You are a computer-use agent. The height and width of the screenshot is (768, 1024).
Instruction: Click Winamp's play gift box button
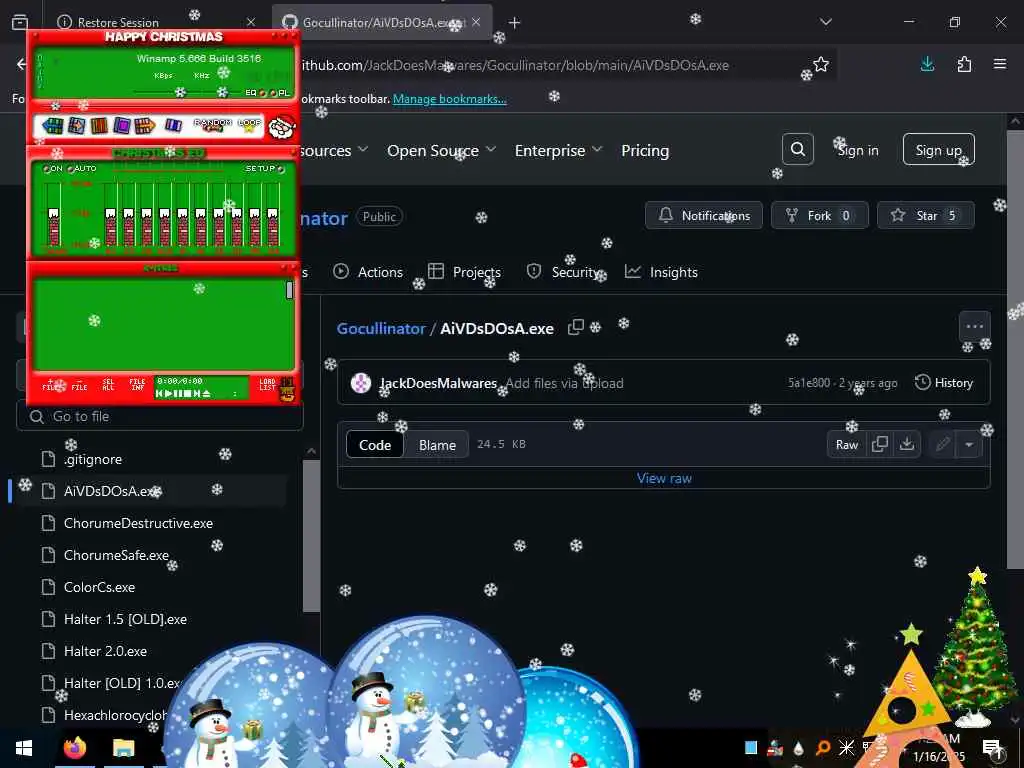coord(76,125)
